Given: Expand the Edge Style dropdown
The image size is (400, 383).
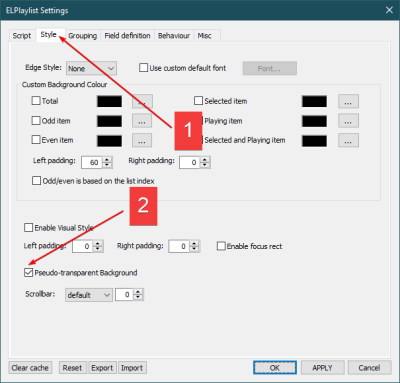Looking at the screenshot, I should tap(91, 69).
